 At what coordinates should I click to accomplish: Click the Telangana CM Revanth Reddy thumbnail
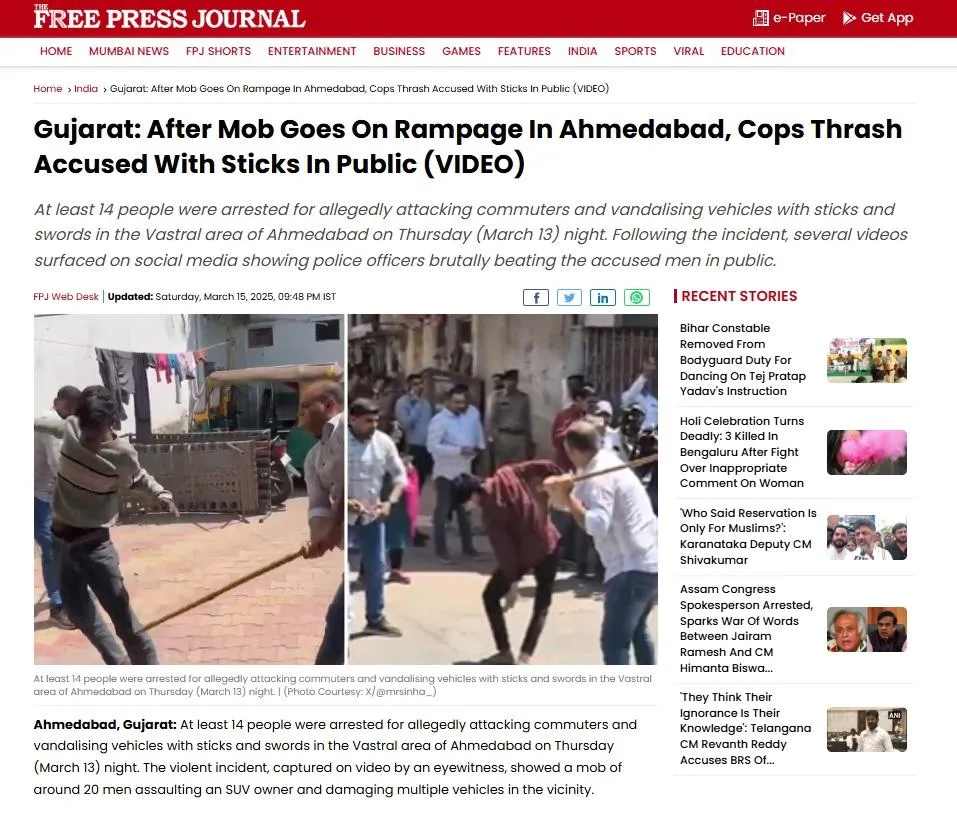[x=867, y=729]
